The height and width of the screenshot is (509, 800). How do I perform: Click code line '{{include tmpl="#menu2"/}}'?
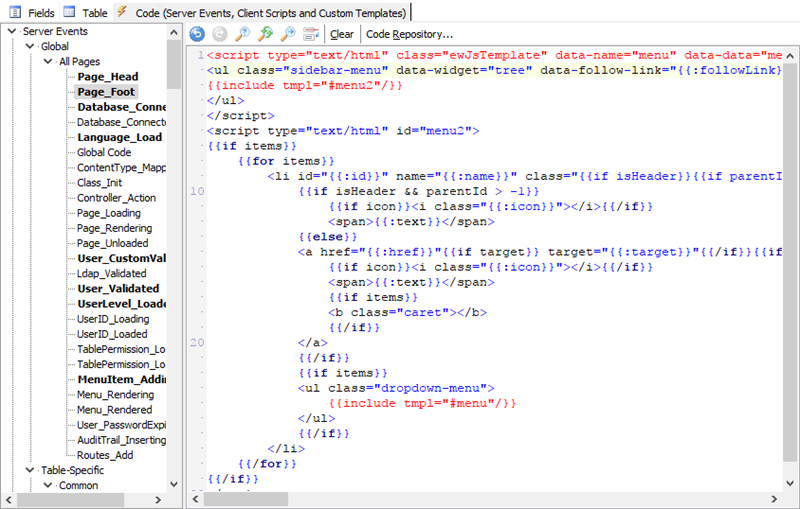(x=305, y=85)
